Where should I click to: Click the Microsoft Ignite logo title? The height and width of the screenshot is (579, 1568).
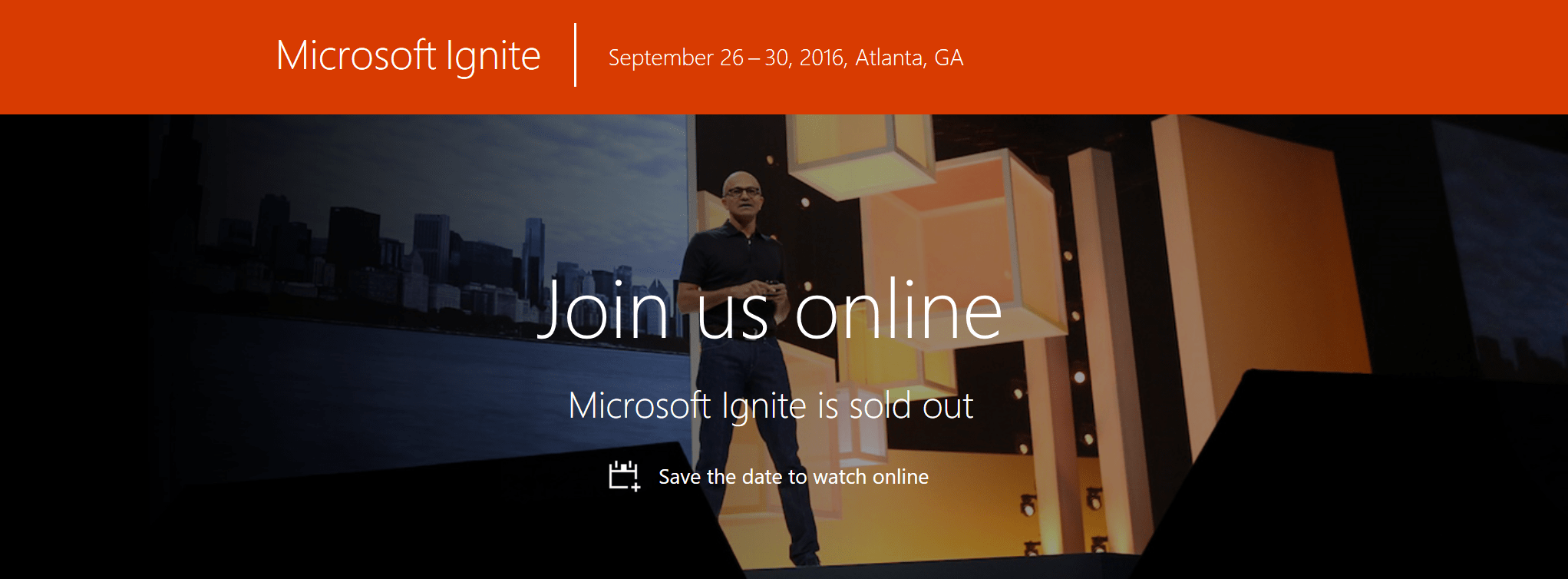click(408, 56)
